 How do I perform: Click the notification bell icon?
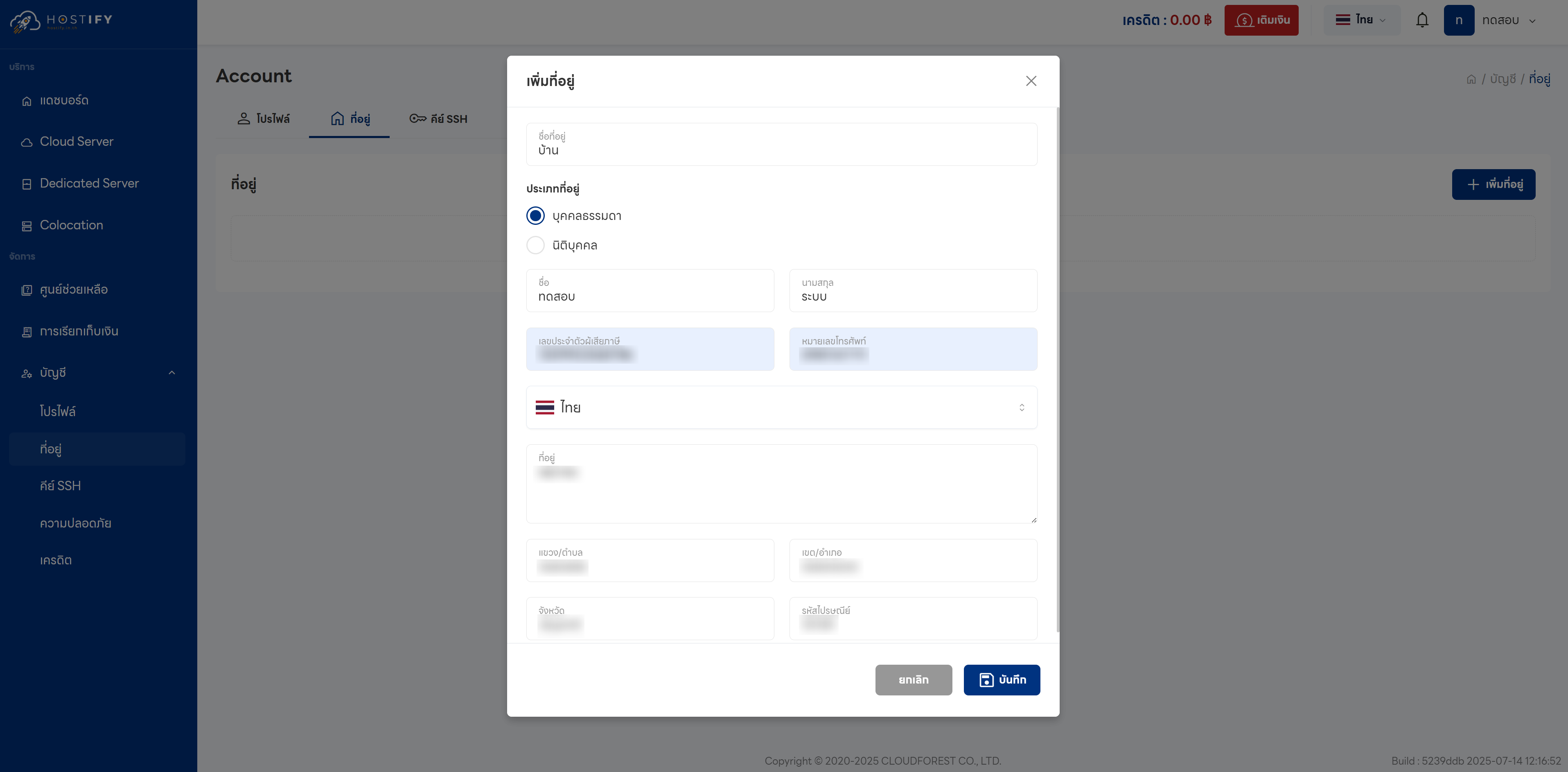tap(1422, 20)
